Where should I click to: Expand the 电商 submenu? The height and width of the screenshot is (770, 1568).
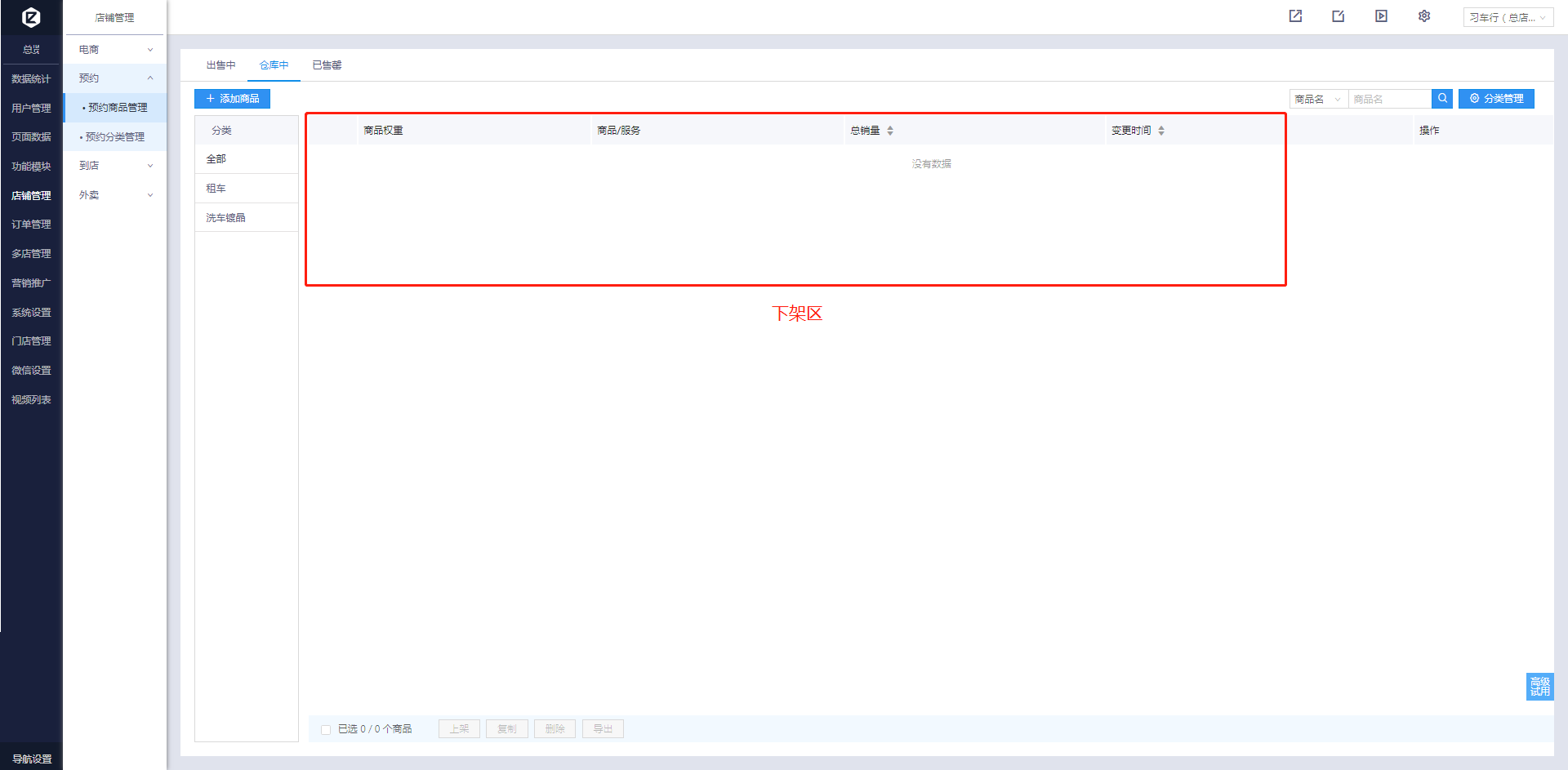tap(115, 50)
